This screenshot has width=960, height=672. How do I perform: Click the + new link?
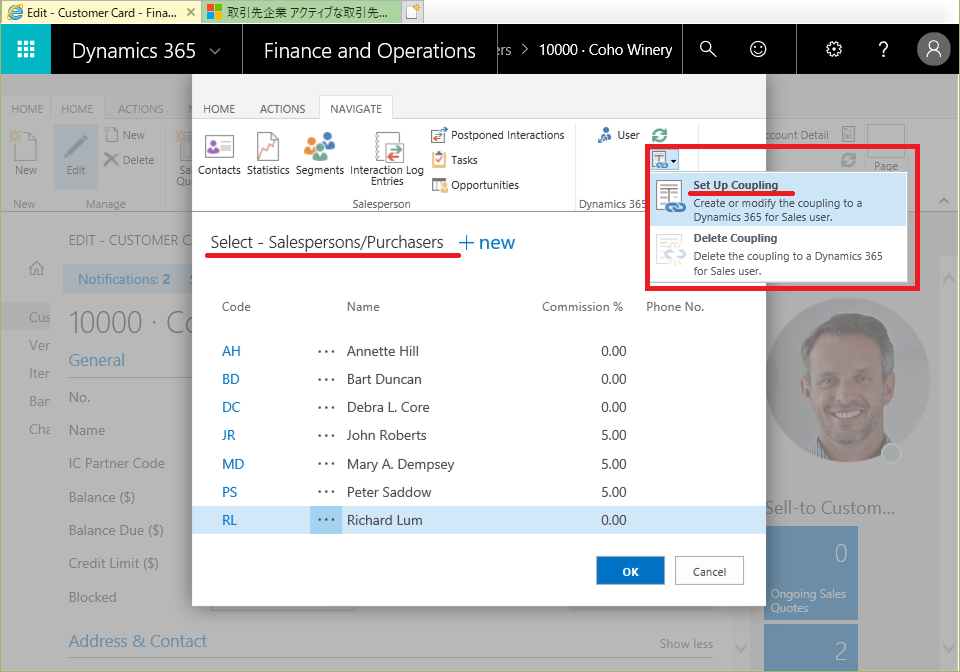coord(487,243)
